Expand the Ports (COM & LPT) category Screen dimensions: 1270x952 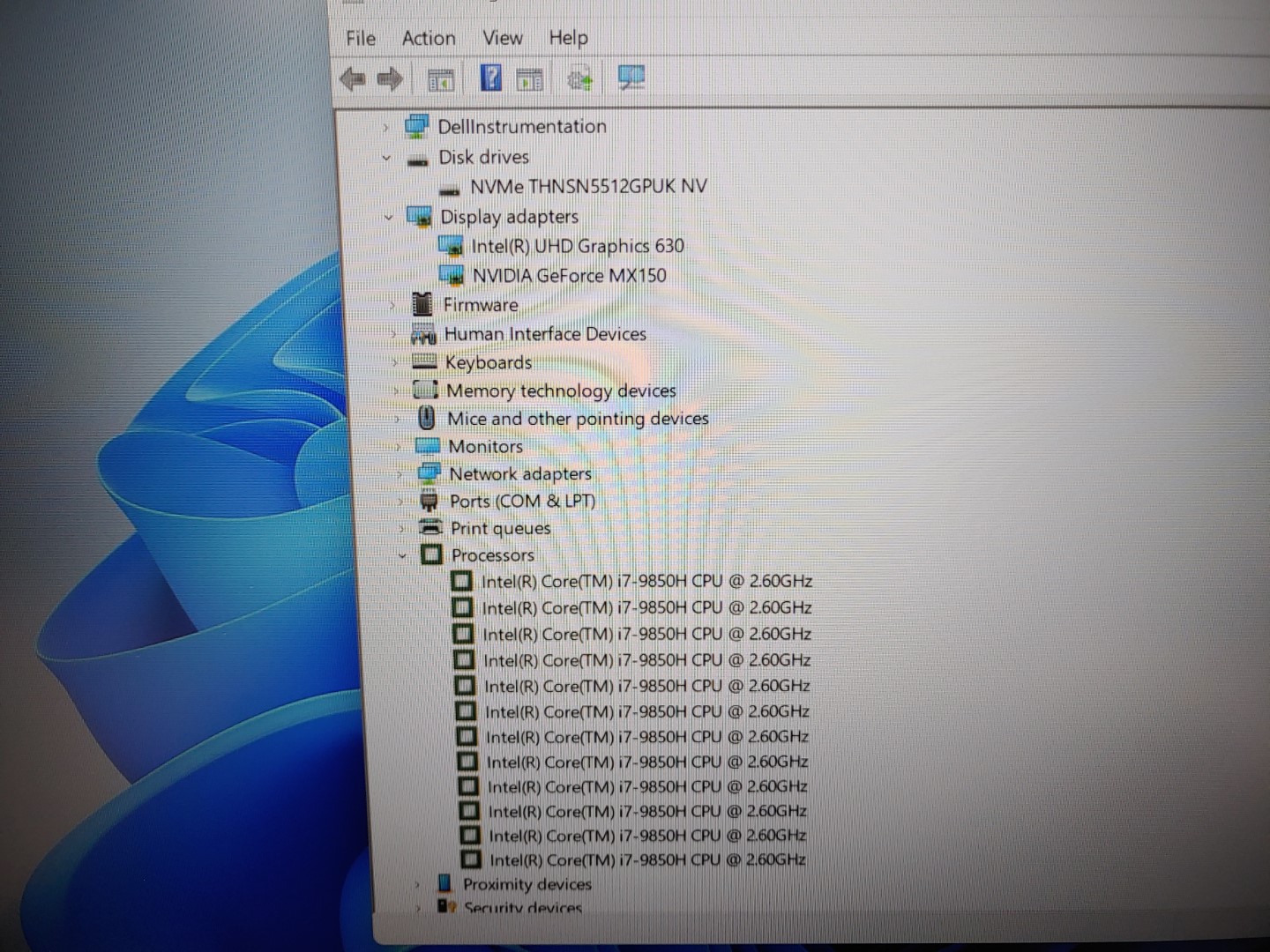(400, 502)
